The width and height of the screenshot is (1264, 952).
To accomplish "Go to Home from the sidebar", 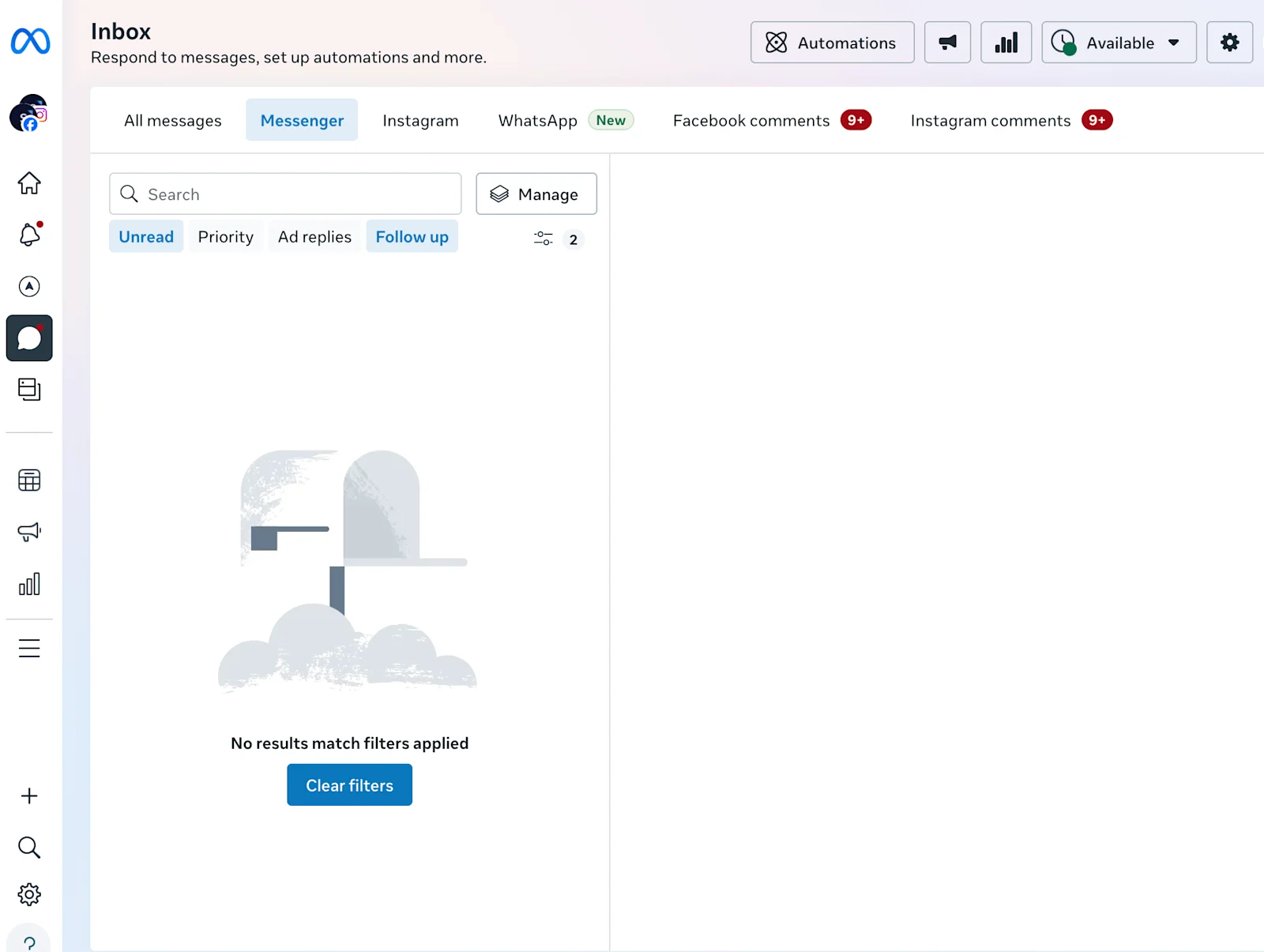I will [x=29, y=182].
